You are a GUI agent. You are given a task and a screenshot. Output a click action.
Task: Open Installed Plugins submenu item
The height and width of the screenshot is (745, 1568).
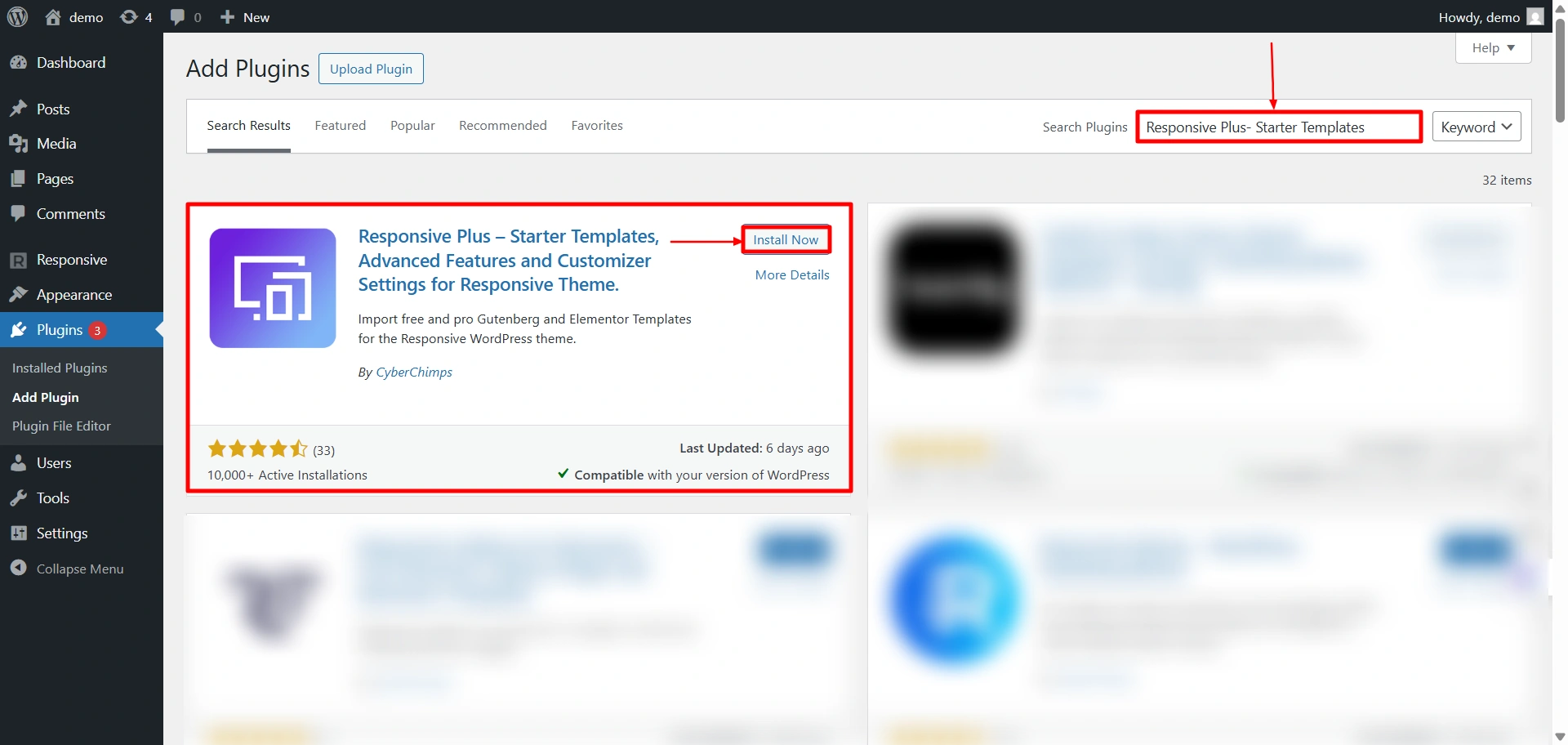pos(60,368)
